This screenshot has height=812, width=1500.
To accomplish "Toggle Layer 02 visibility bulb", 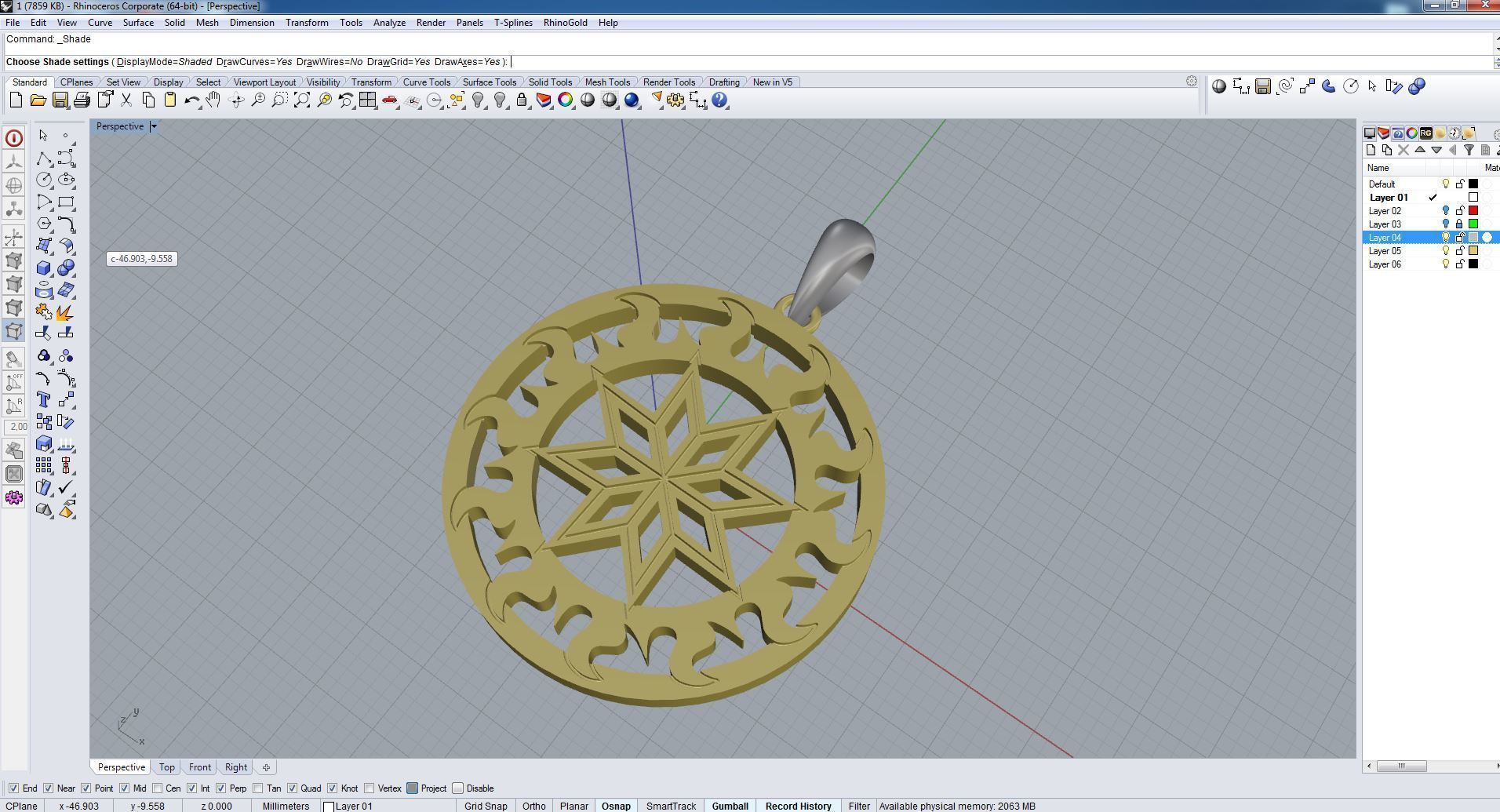I will point(1446,211).
